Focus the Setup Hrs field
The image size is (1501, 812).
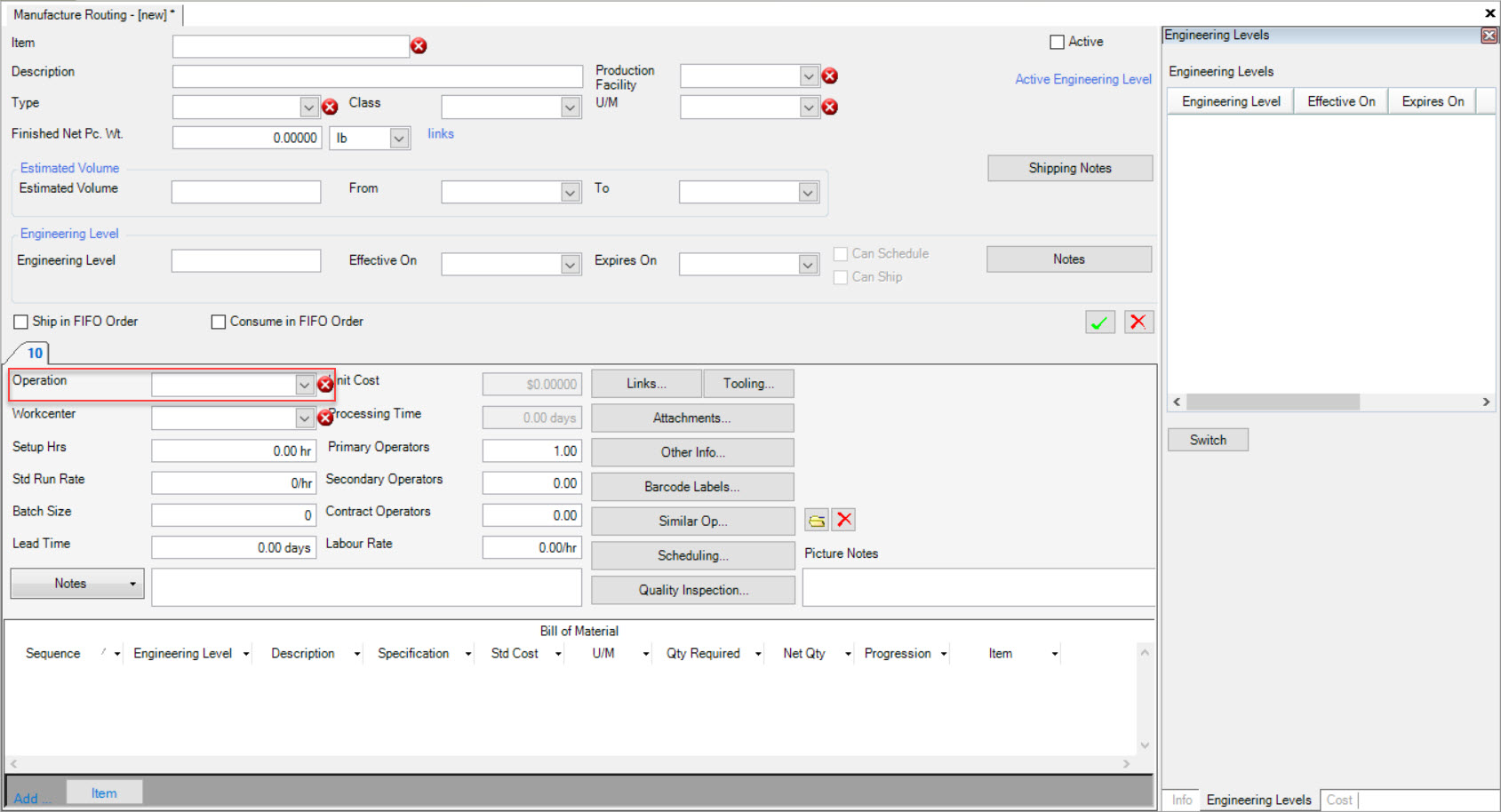[234, 451]
